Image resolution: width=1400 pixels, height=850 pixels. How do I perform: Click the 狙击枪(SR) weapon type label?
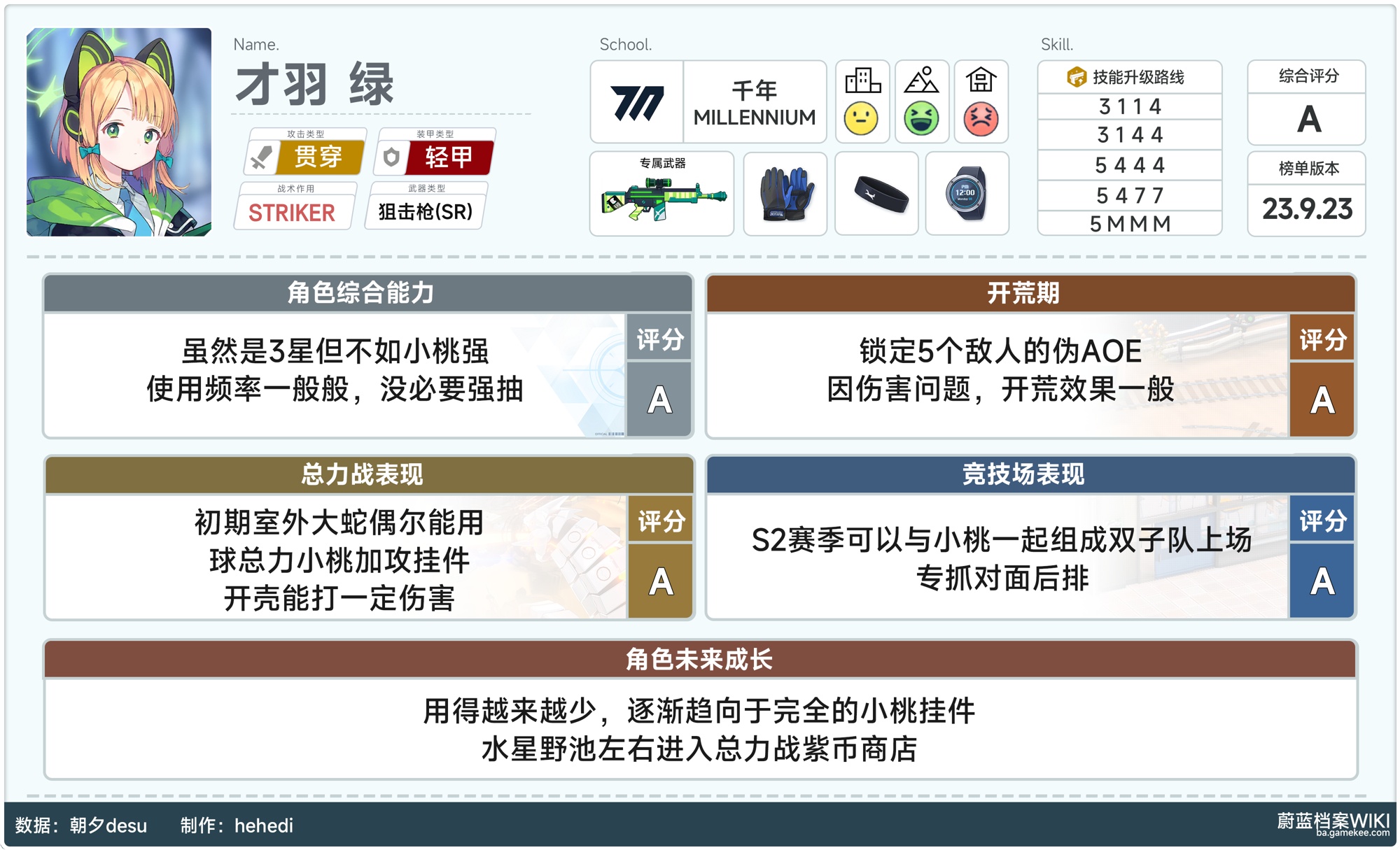(426, 211)
